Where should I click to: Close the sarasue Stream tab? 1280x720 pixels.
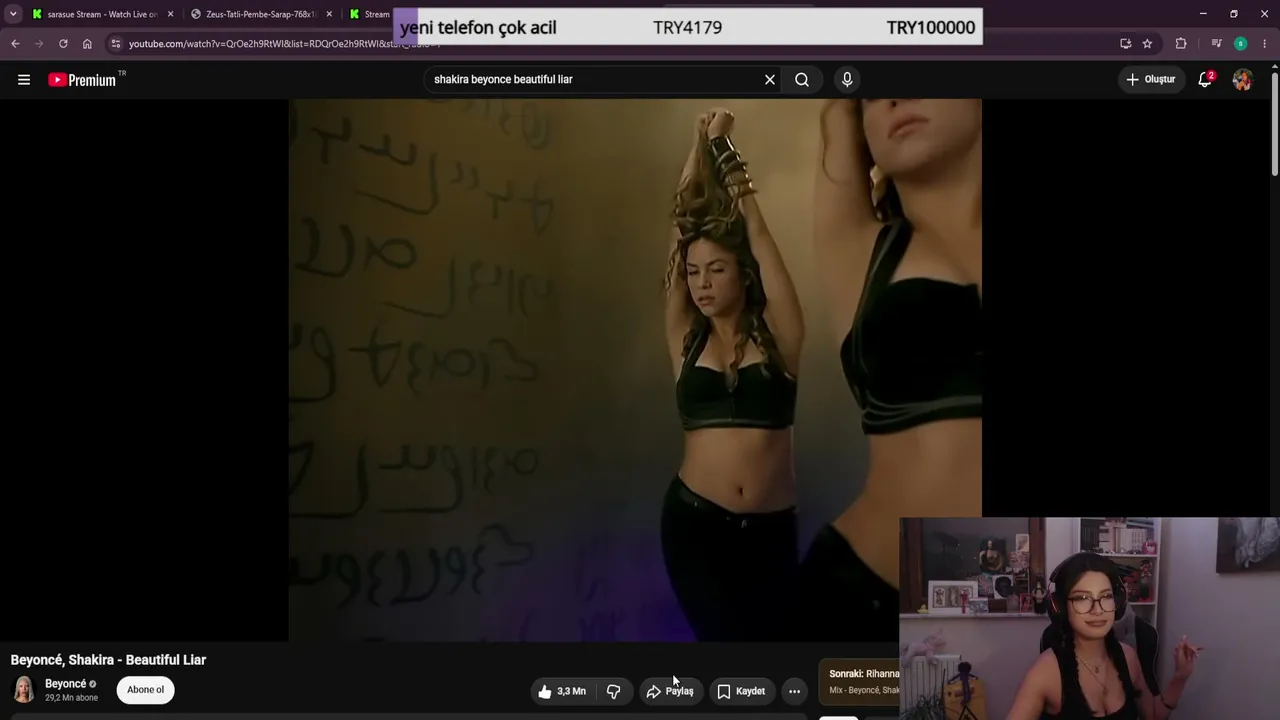[170, 14]
